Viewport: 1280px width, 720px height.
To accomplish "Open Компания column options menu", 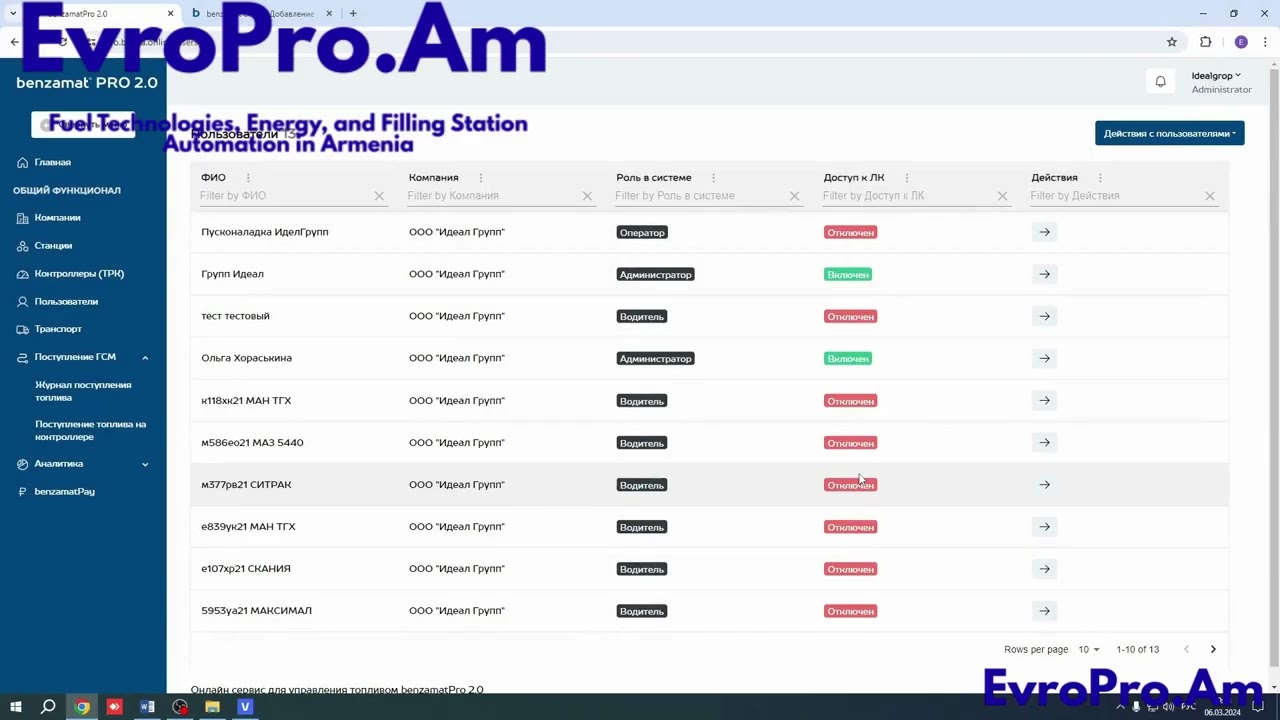I will [480, 178].
